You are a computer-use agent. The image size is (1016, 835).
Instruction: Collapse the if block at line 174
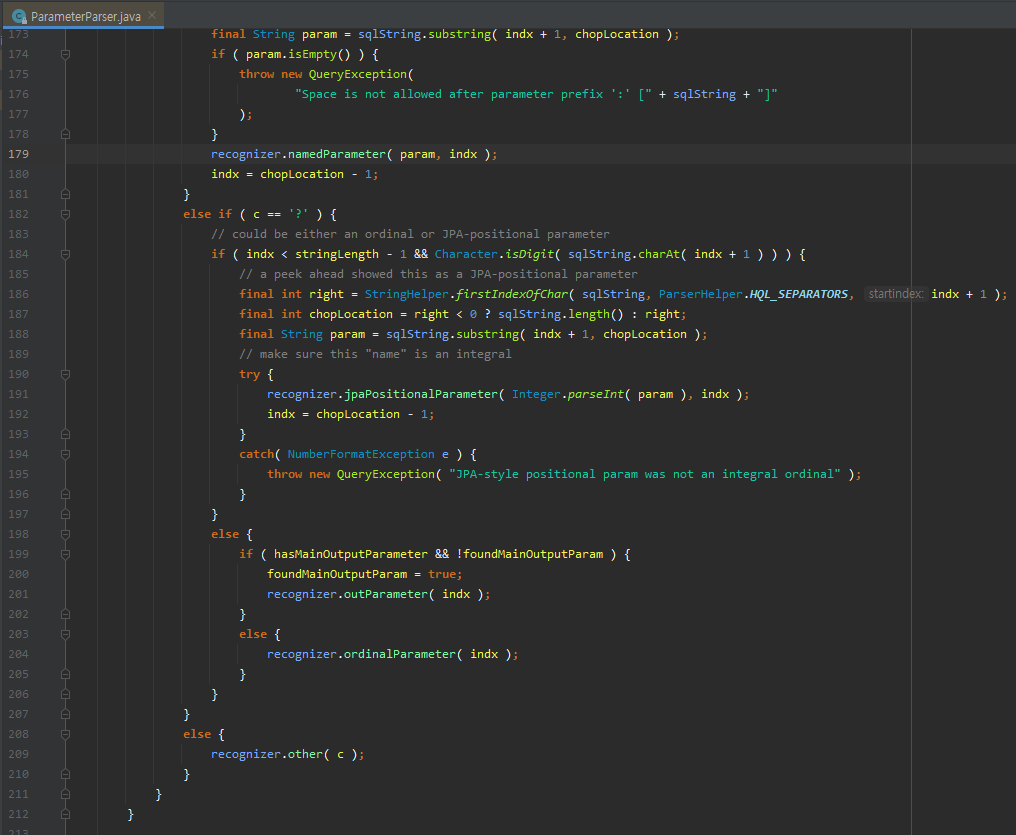click(65, 54)
